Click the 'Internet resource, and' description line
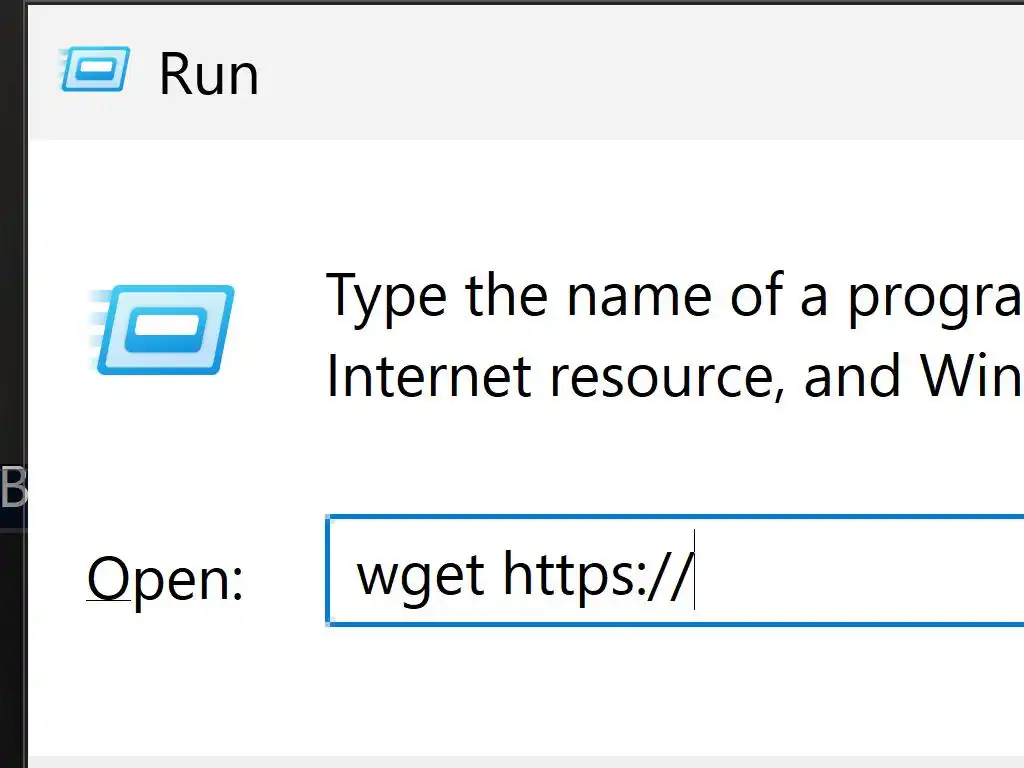1024x768 pixels. tap(673, 376)
